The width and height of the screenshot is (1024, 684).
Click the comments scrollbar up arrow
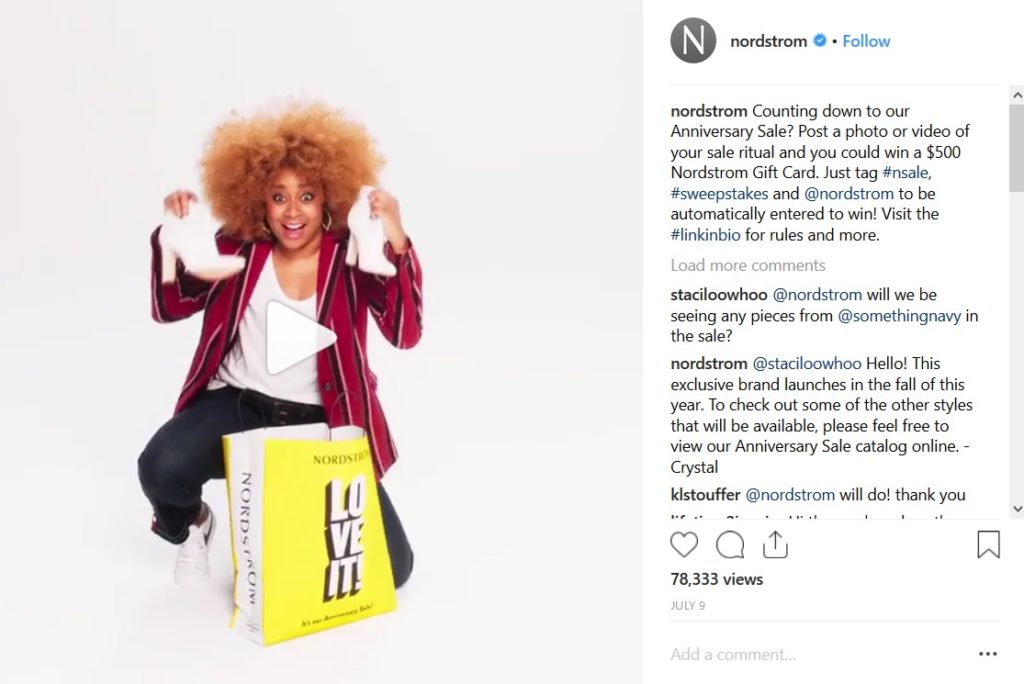coord(1017,95)
